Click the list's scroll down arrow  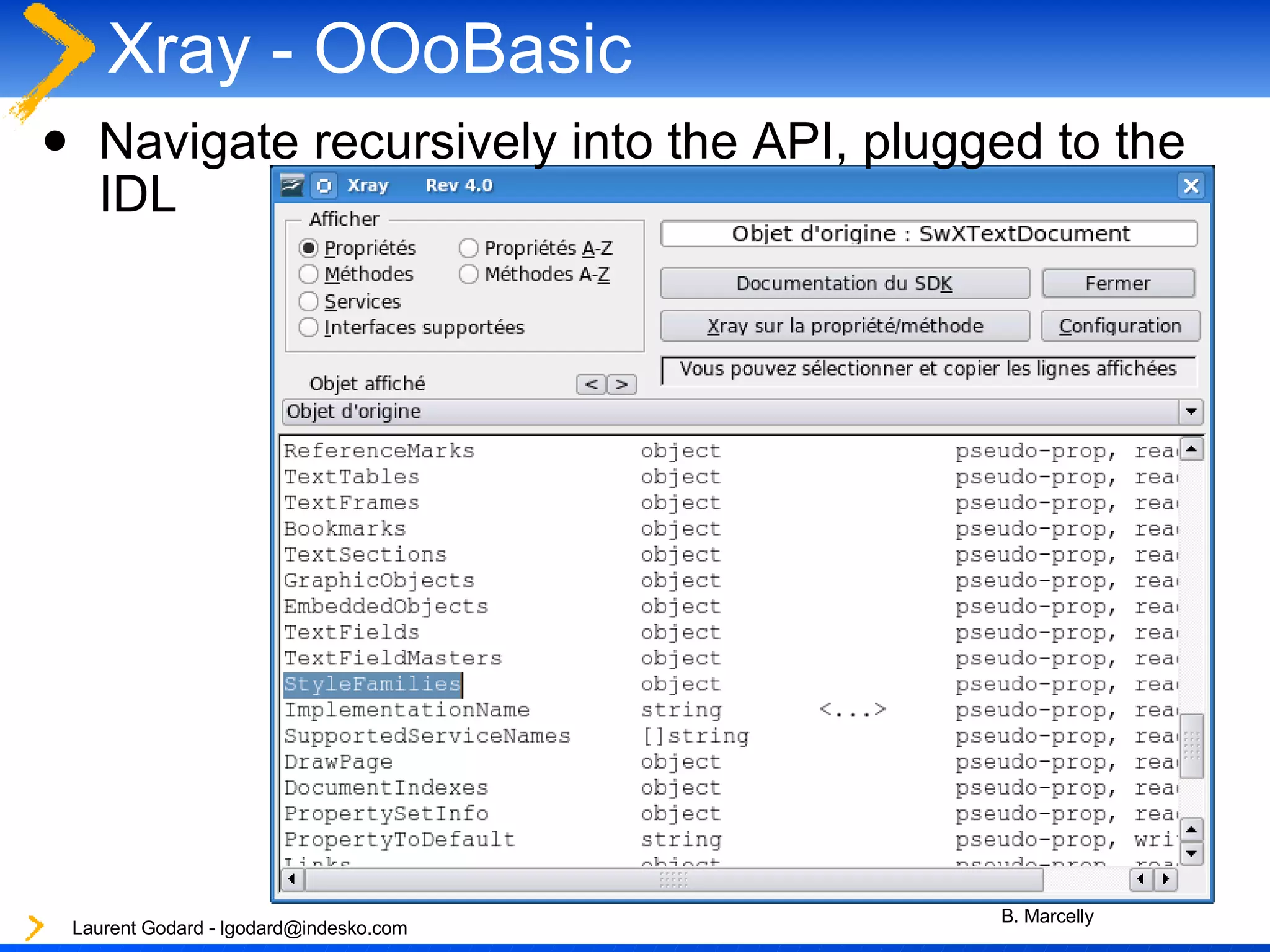coord(1191,853)
